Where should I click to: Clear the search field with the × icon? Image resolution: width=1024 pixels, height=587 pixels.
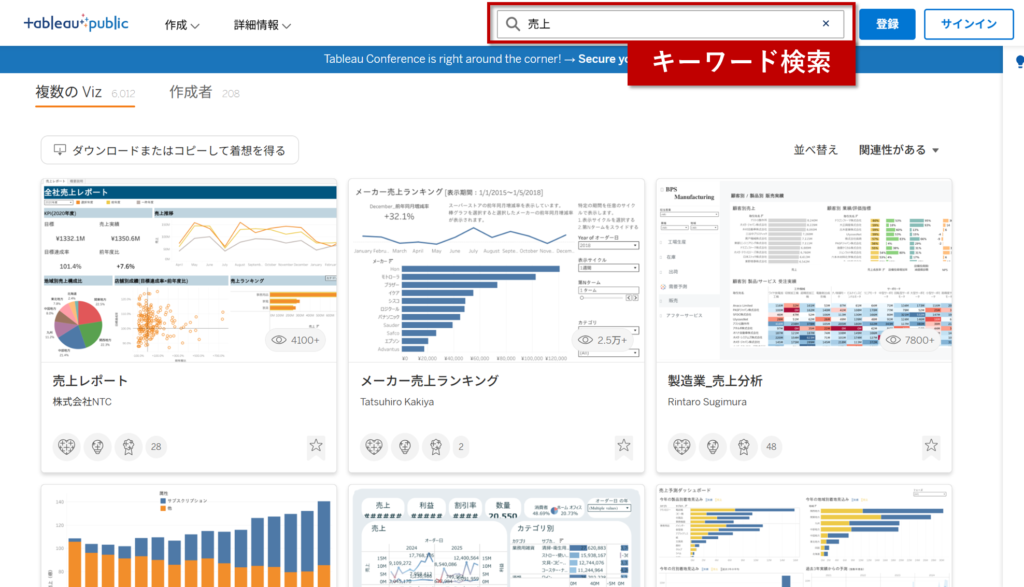826,24
